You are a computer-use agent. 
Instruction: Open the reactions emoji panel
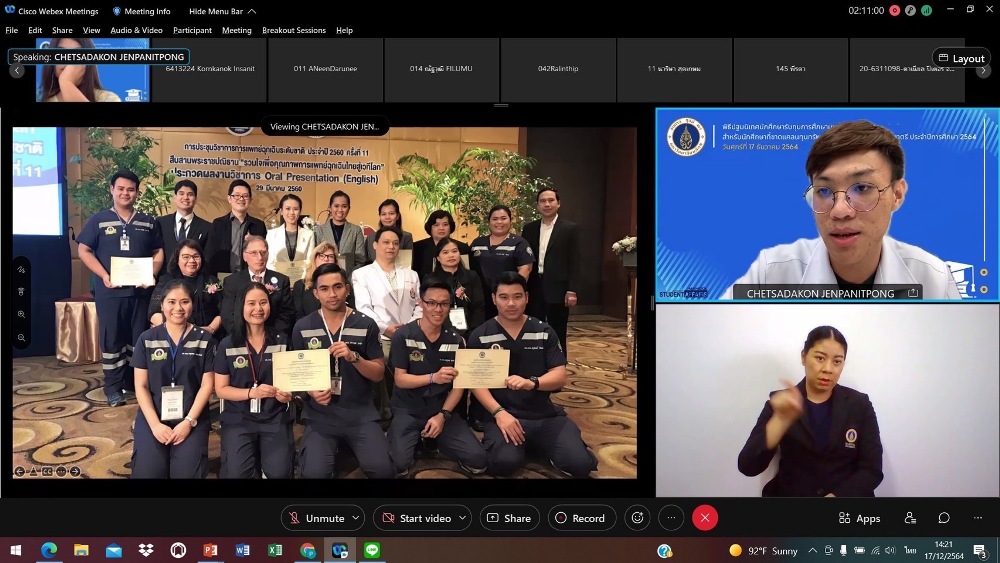tap(636, 518)
